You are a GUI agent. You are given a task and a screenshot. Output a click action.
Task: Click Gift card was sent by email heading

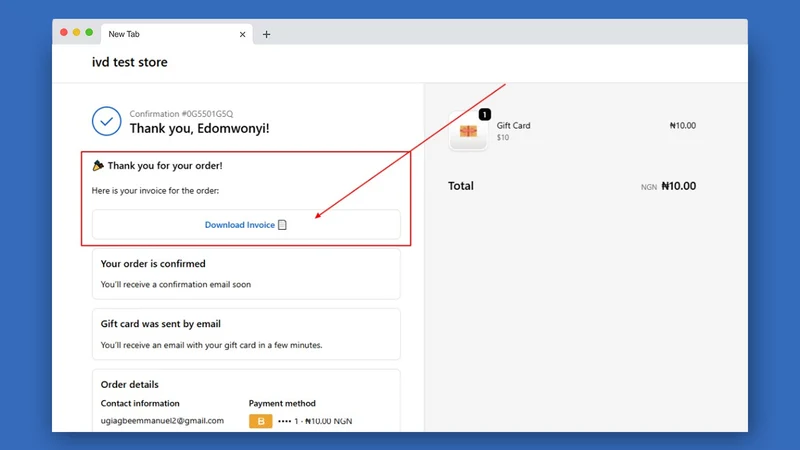pos(161,324)
